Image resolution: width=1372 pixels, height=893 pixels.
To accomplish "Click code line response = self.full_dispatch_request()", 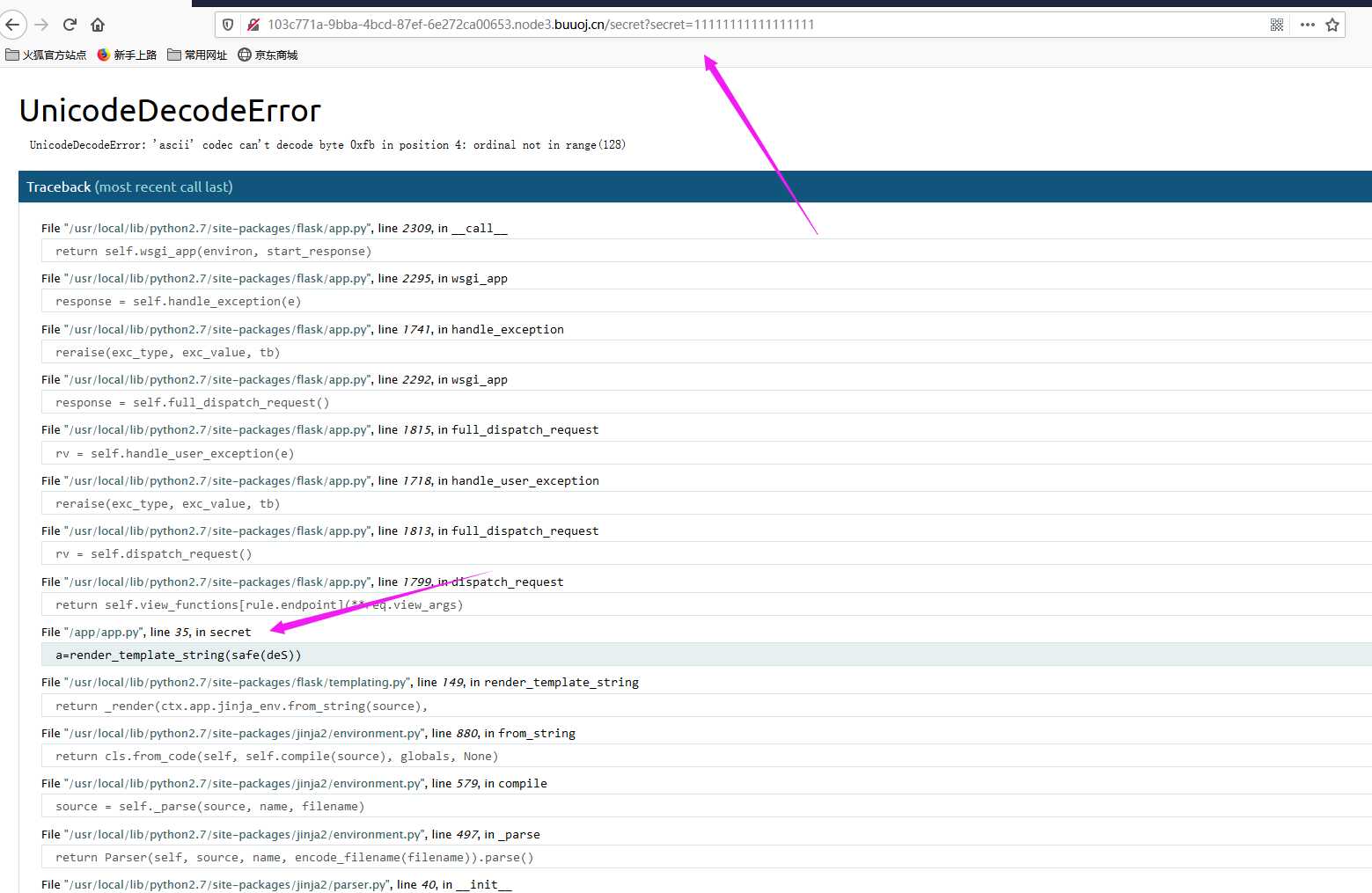I will [707, 403].
